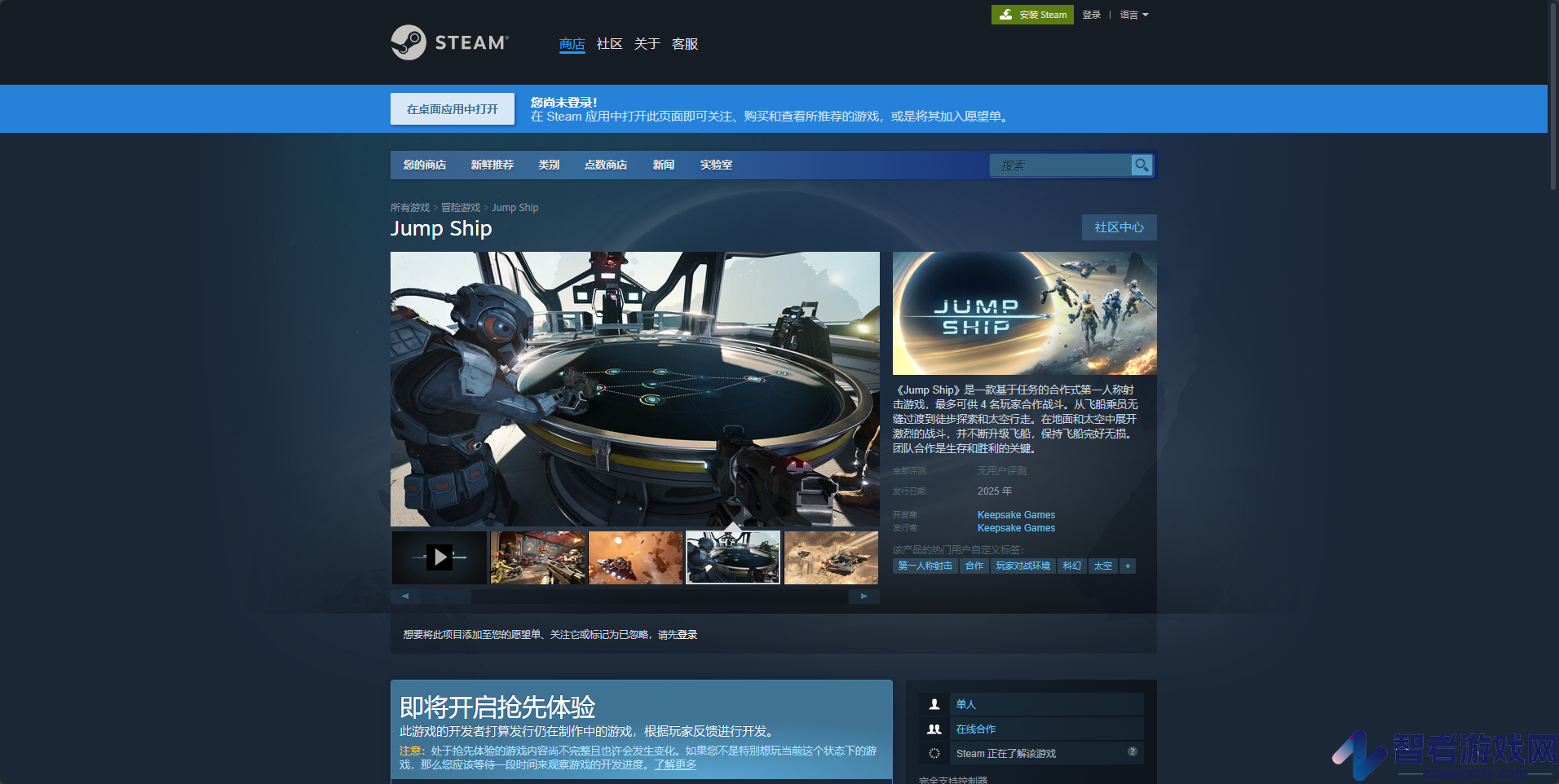Click the Jump Ship header capsule image
Viewport: 1559px width, 784px height.
(1025, 313)
